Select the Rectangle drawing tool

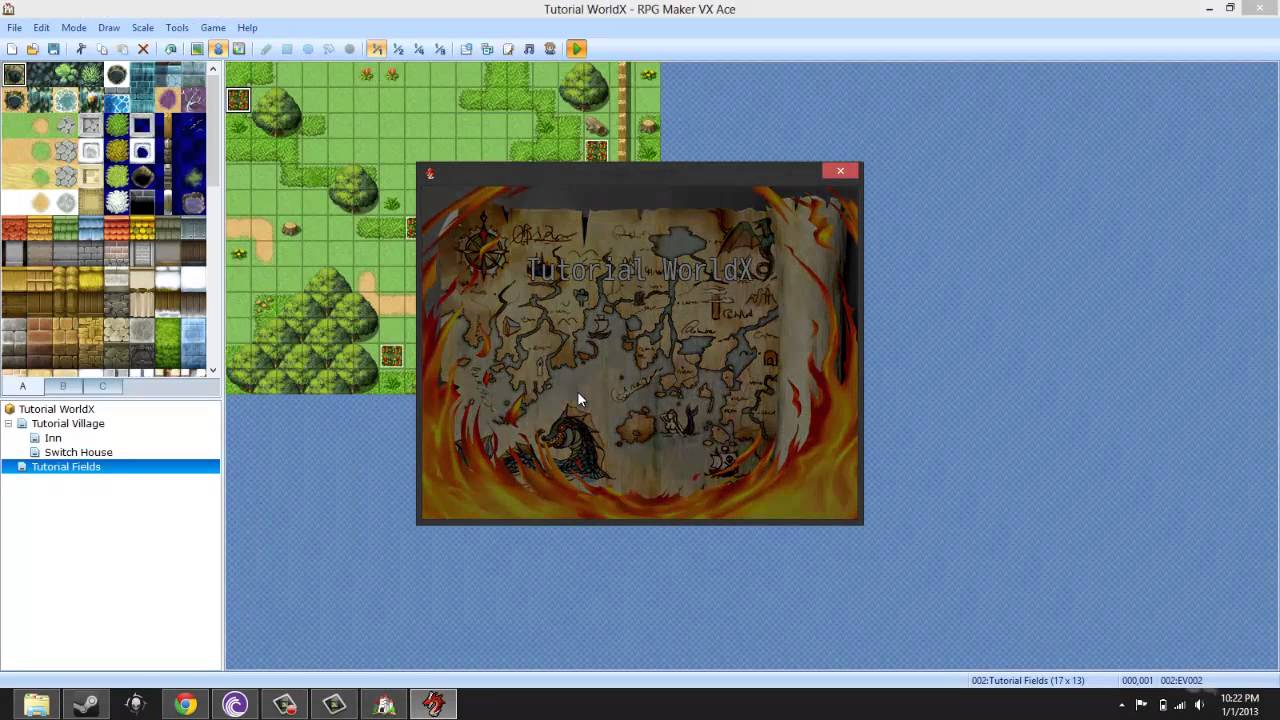click(287, 49)
